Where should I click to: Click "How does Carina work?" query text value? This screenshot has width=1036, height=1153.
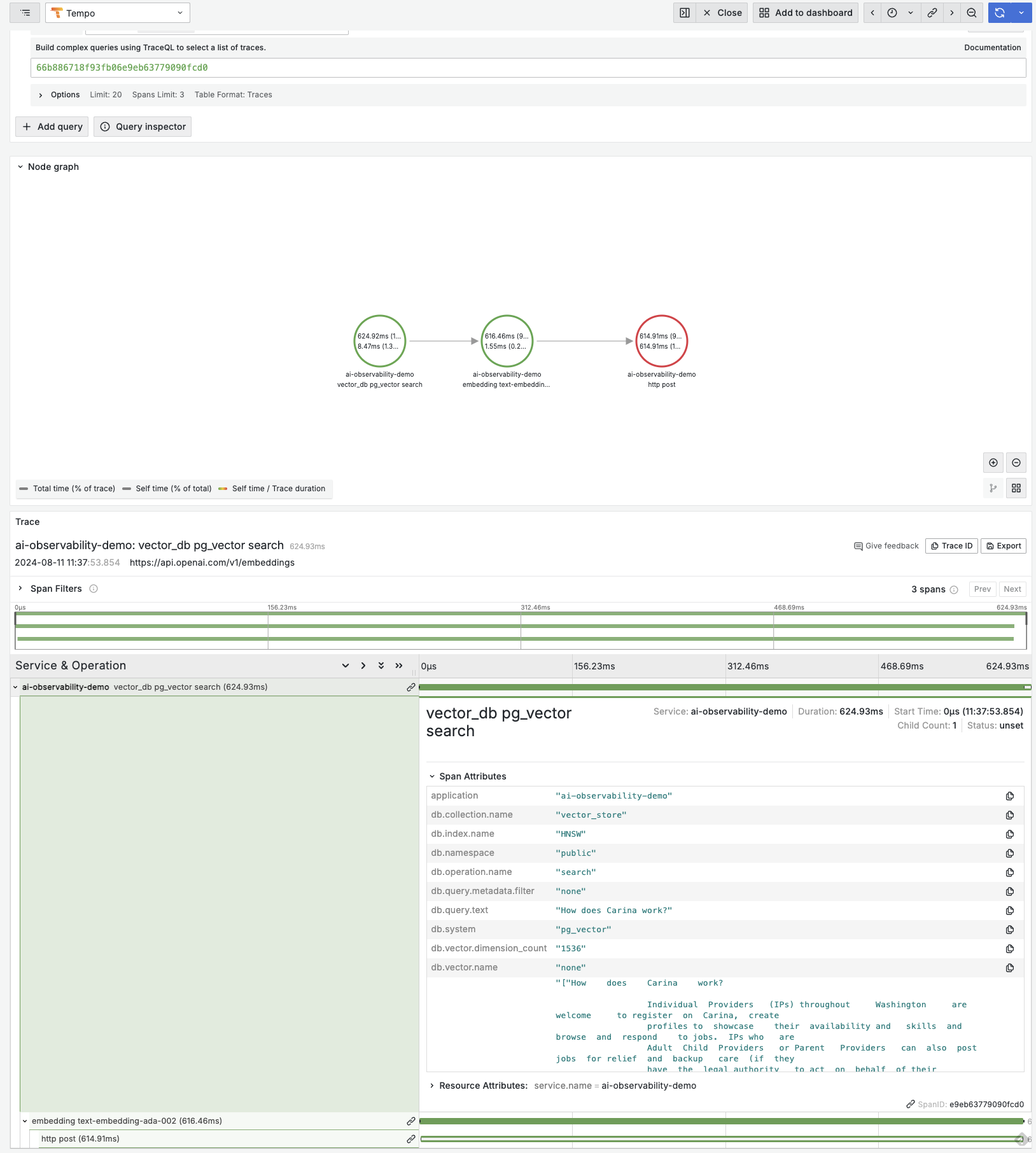[613, 911]
